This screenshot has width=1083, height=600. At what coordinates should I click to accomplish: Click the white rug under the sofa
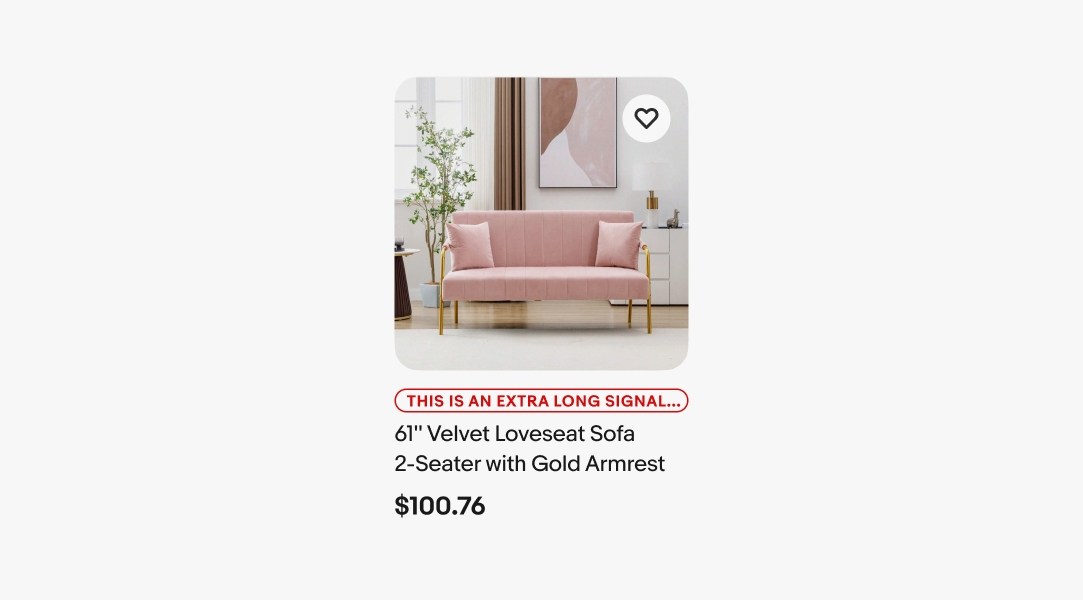tap(540, 349)
